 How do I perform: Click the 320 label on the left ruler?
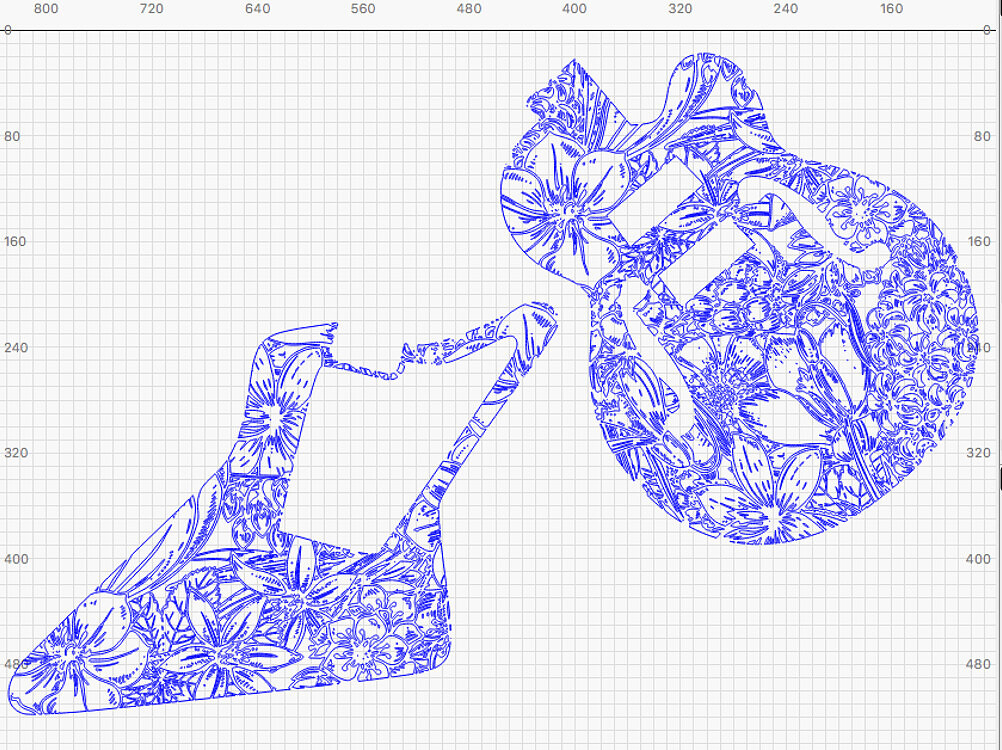[14, 452]
